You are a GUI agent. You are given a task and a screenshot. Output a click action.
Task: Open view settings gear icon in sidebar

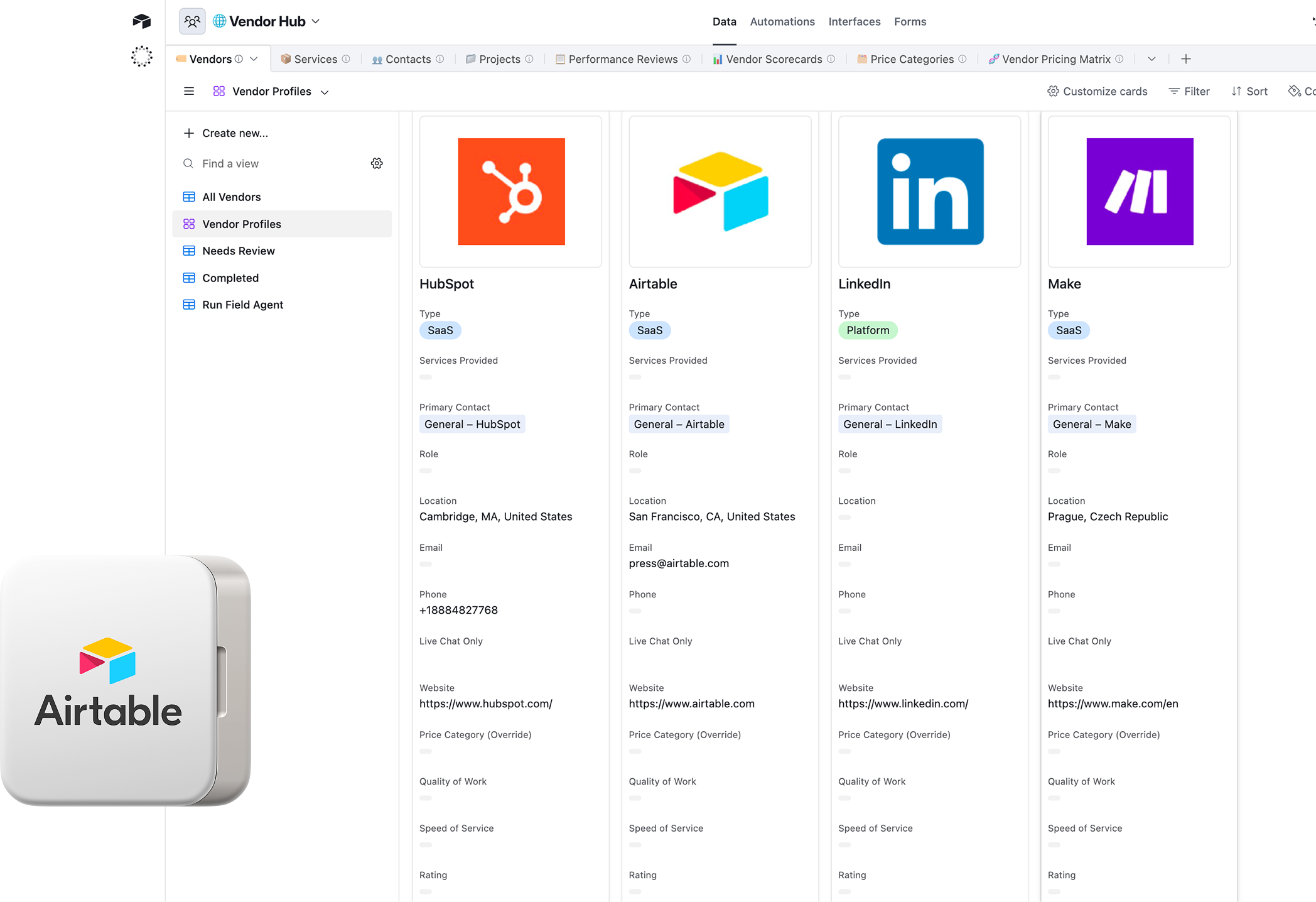tap(377, 163)
